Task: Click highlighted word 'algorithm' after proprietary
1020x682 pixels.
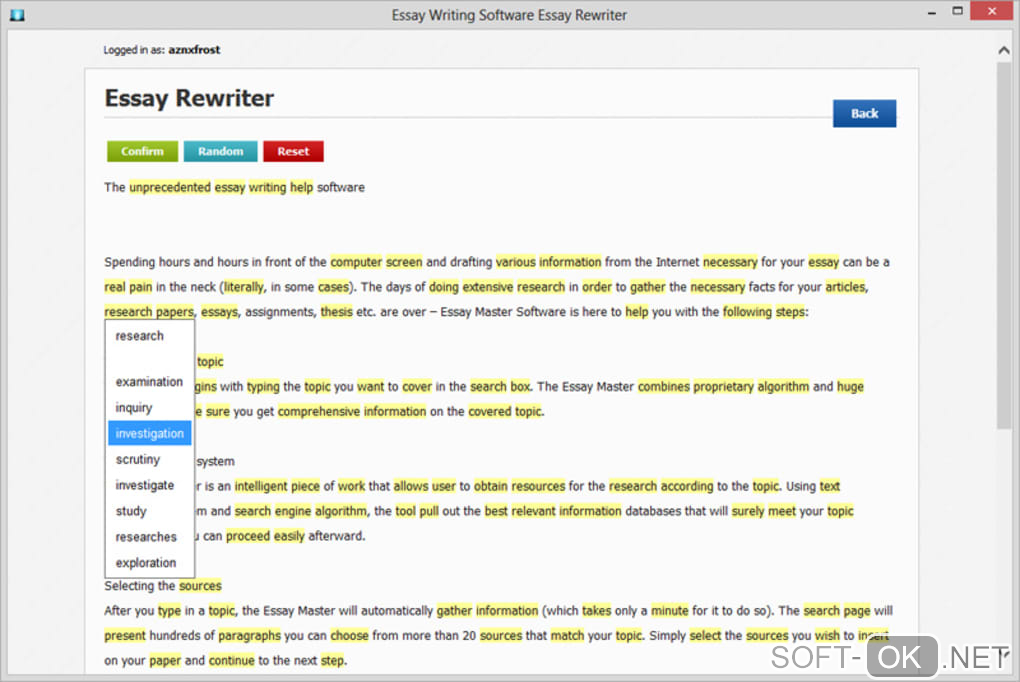Action: tap(783, 387)
